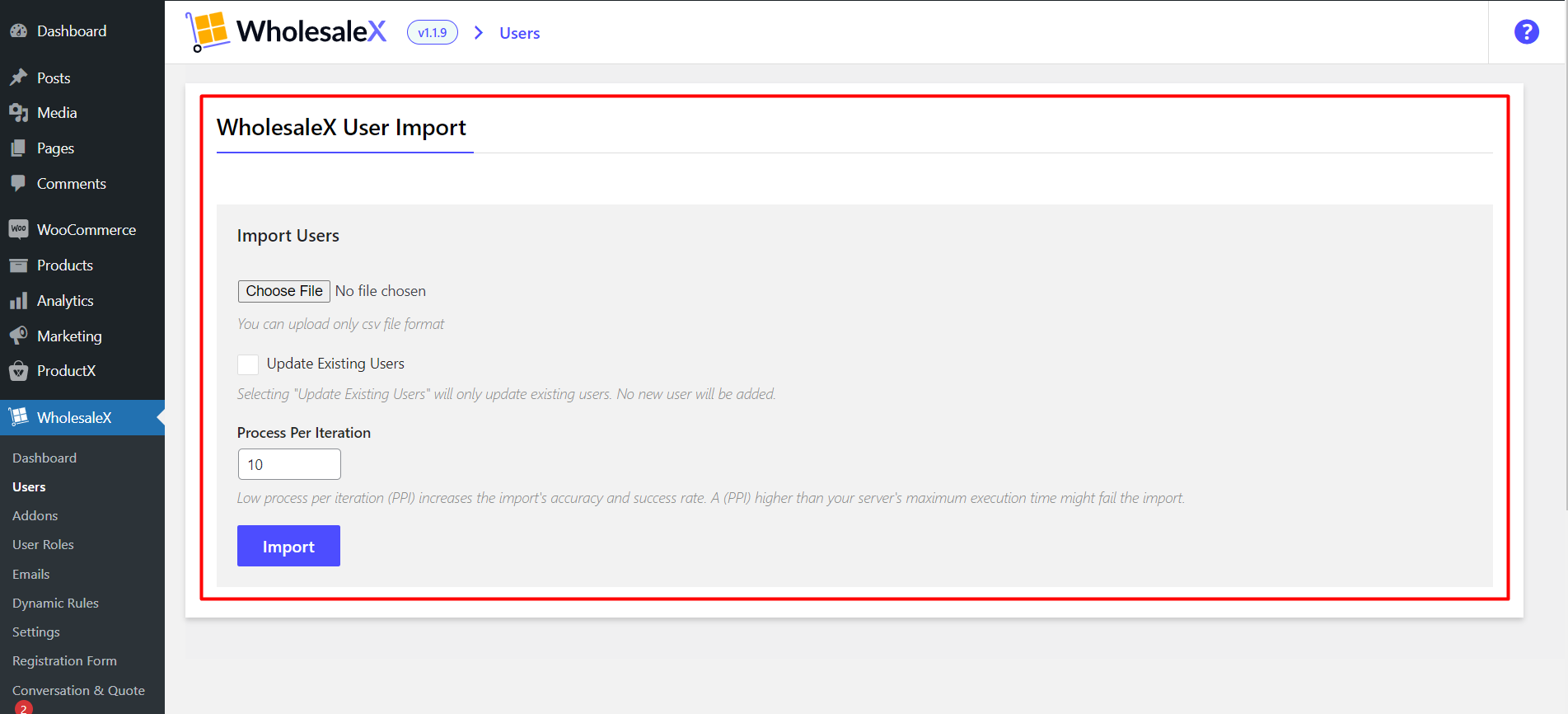This screenshot has width=1568, height=714.
Task: Click the Analytics bar chart icon
Action: coord(18,301)
